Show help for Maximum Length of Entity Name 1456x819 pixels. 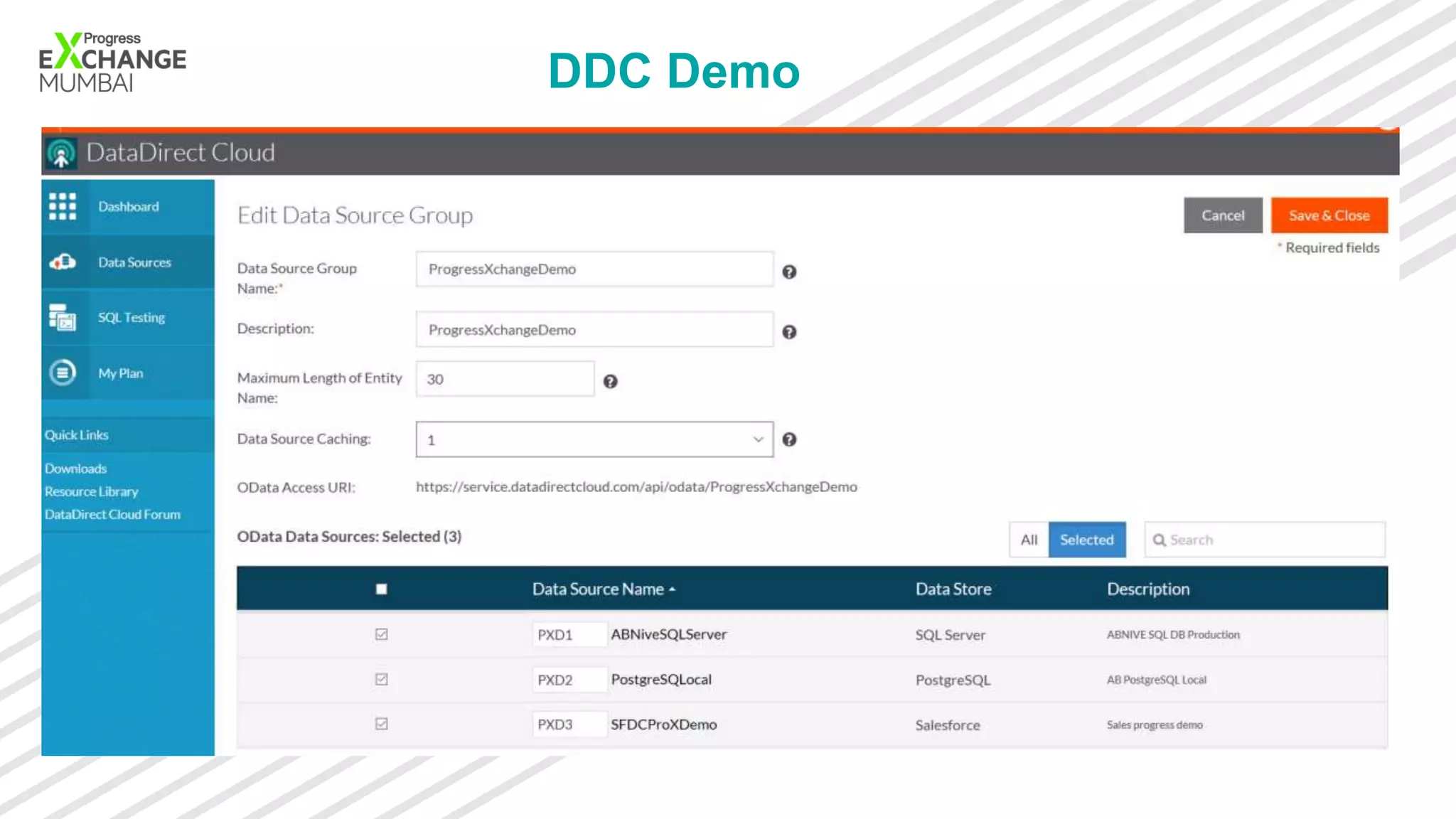click(610, 382)
